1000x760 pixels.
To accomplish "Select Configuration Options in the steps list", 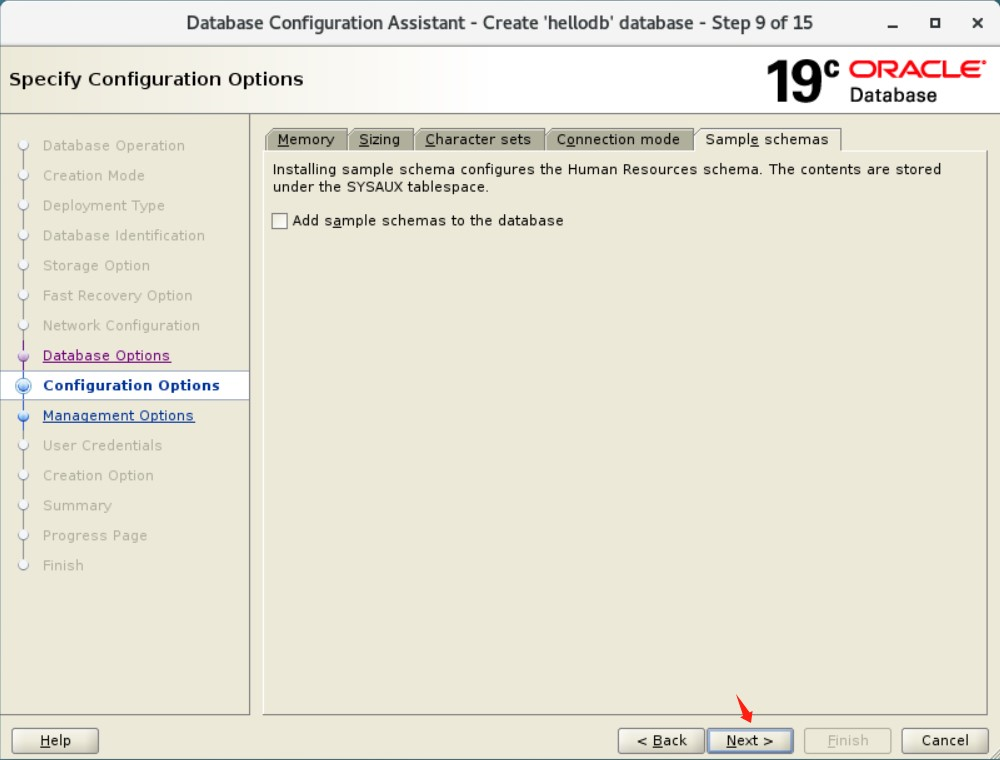I will pyautogui.click(x=131, y=385).
